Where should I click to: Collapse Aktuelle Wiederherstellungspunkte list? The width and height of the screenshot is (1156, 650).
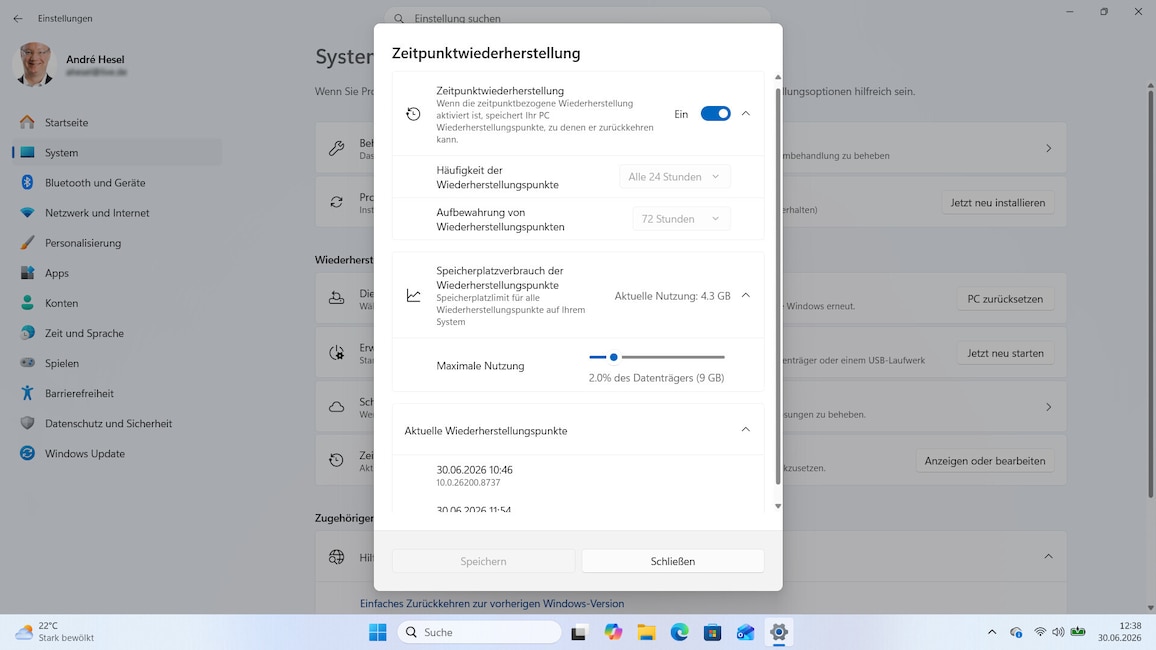(745, 430)
